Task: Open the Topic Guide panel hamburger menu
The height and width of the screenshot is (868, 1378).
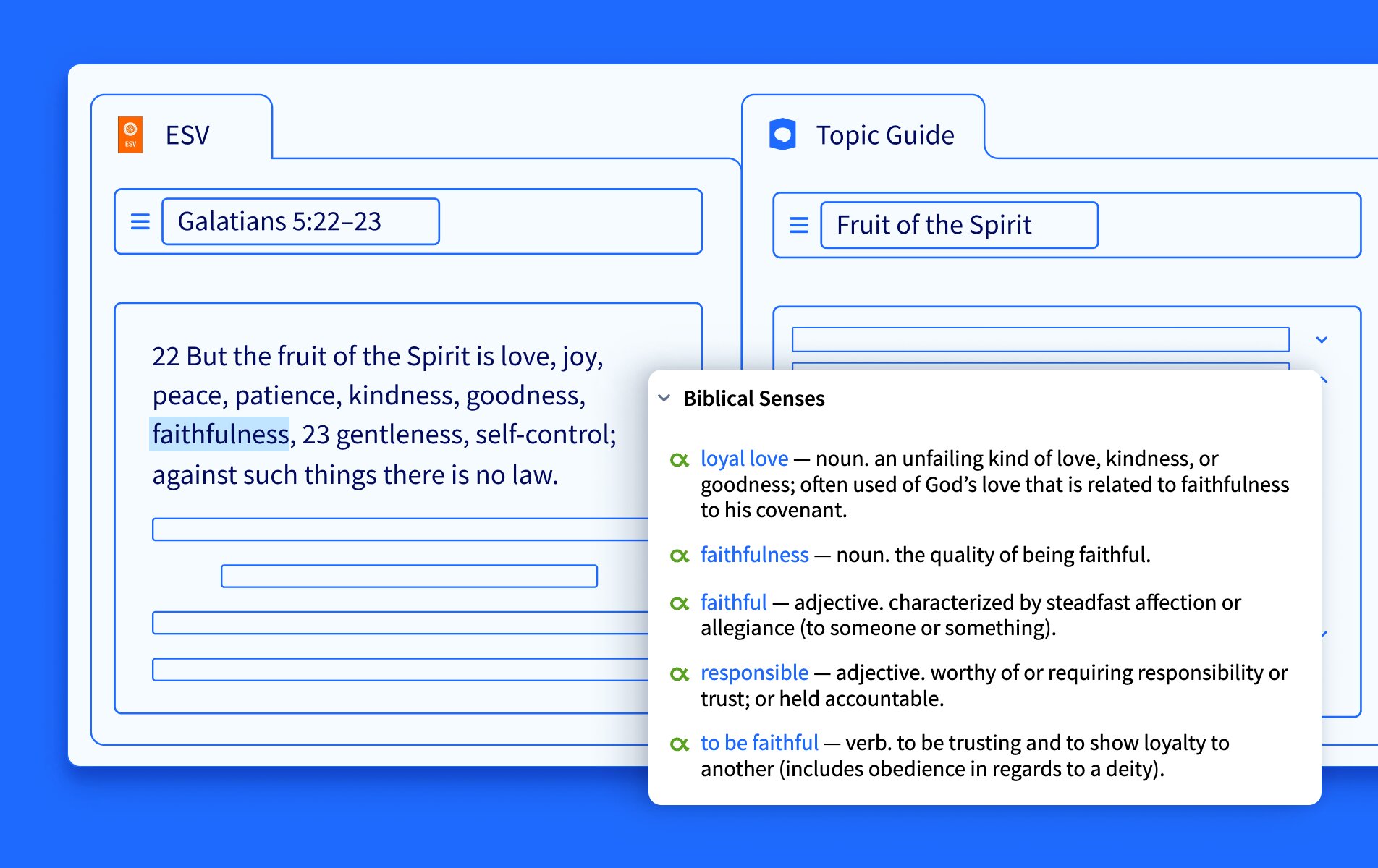Action: (x=799, y=225)
